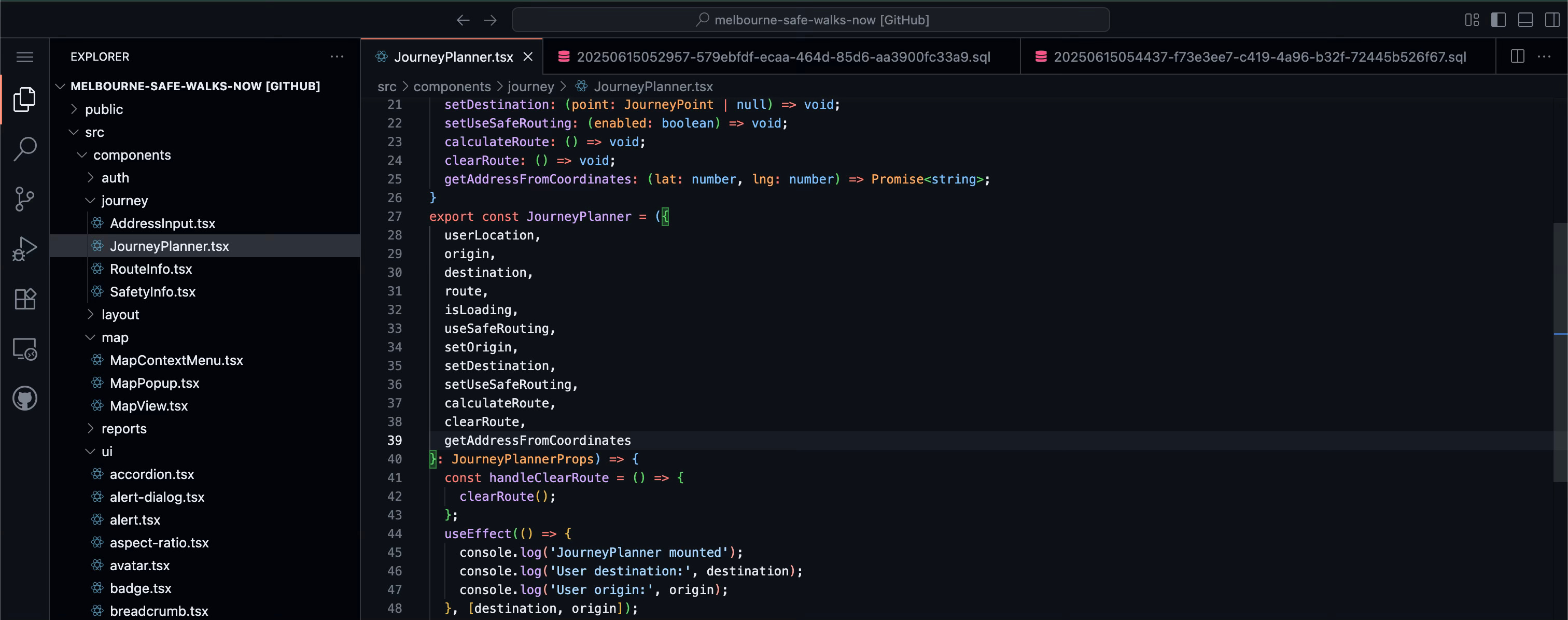Click the hamburger application menu icon
Viewport: 1568px width, 620px height.
coord(25,57)
